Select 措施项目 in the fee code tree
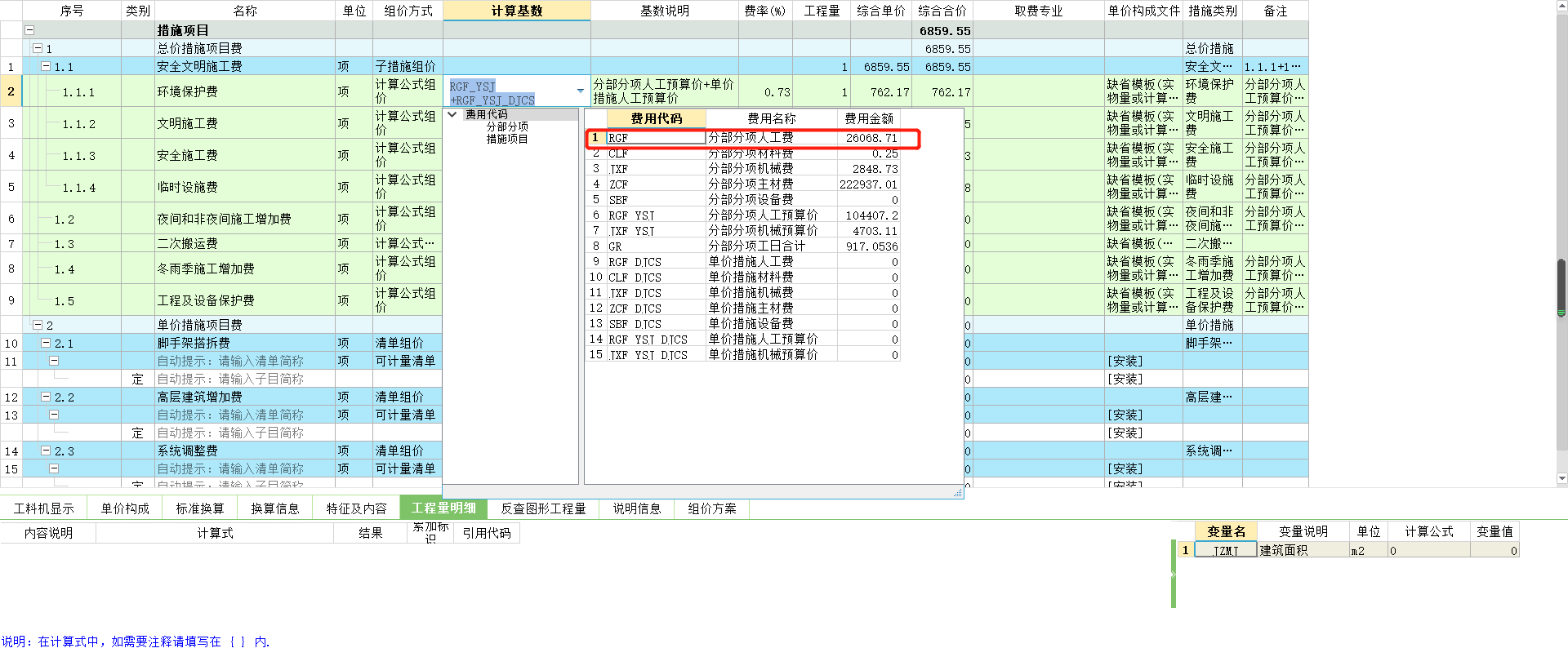This screenshot has height=657, width=1568. coord(507,139)
